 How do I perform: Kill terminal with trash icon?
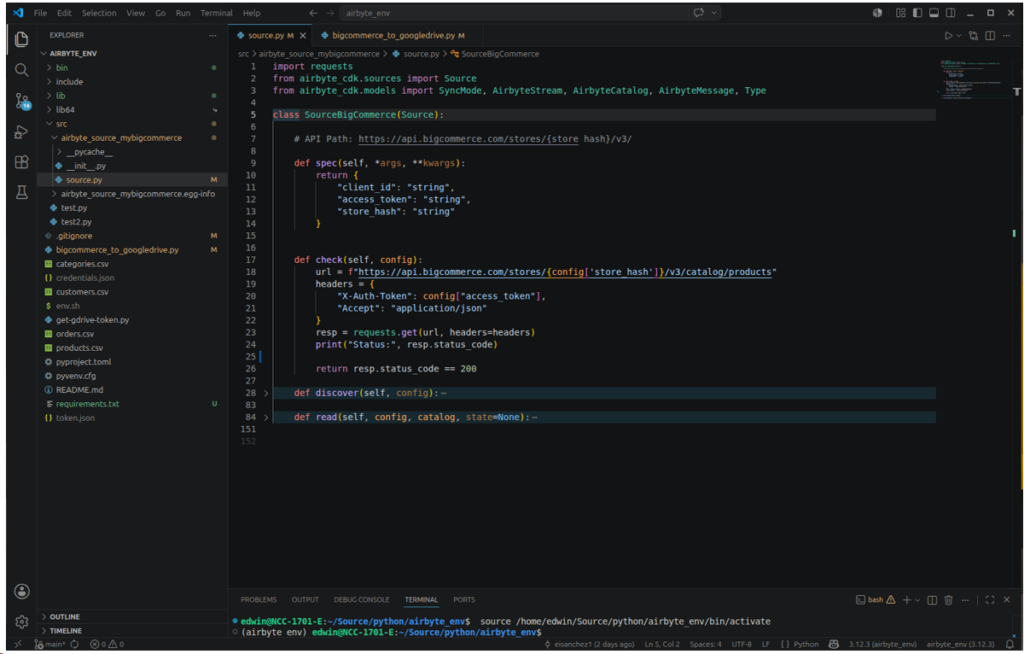click(948, 600)
